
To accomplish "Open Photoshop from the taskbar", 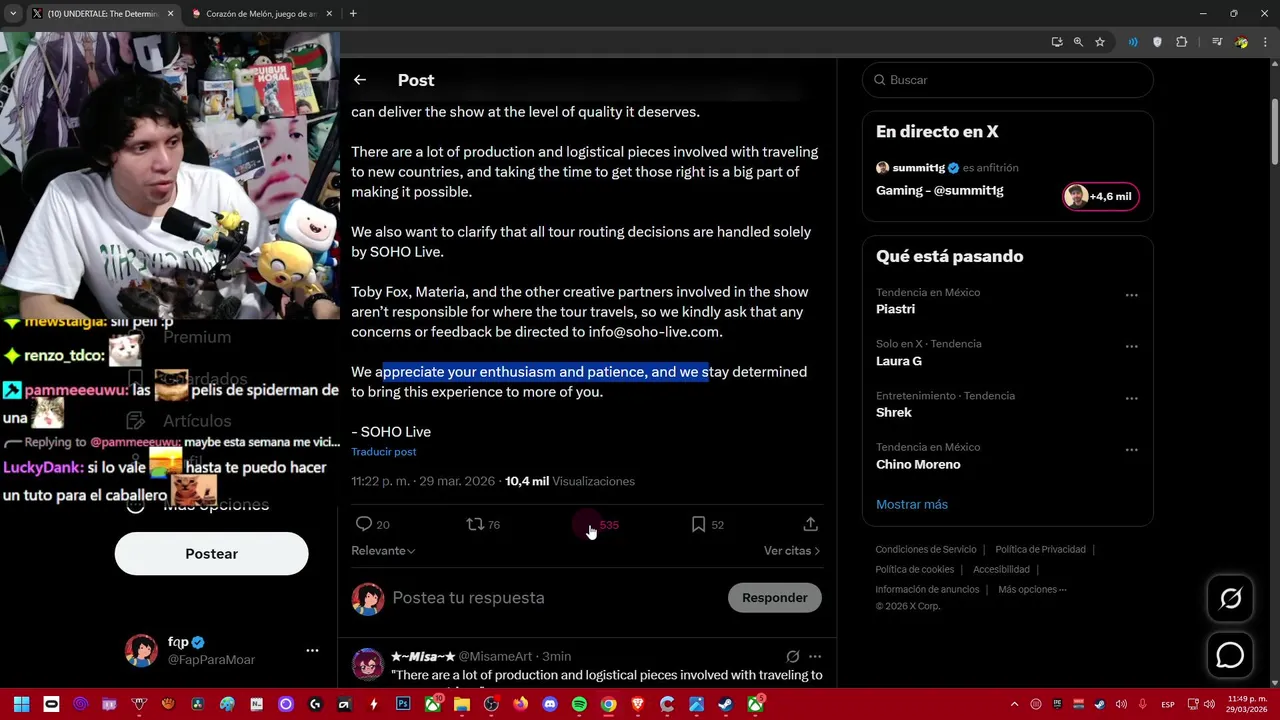I will pos(403,704).
